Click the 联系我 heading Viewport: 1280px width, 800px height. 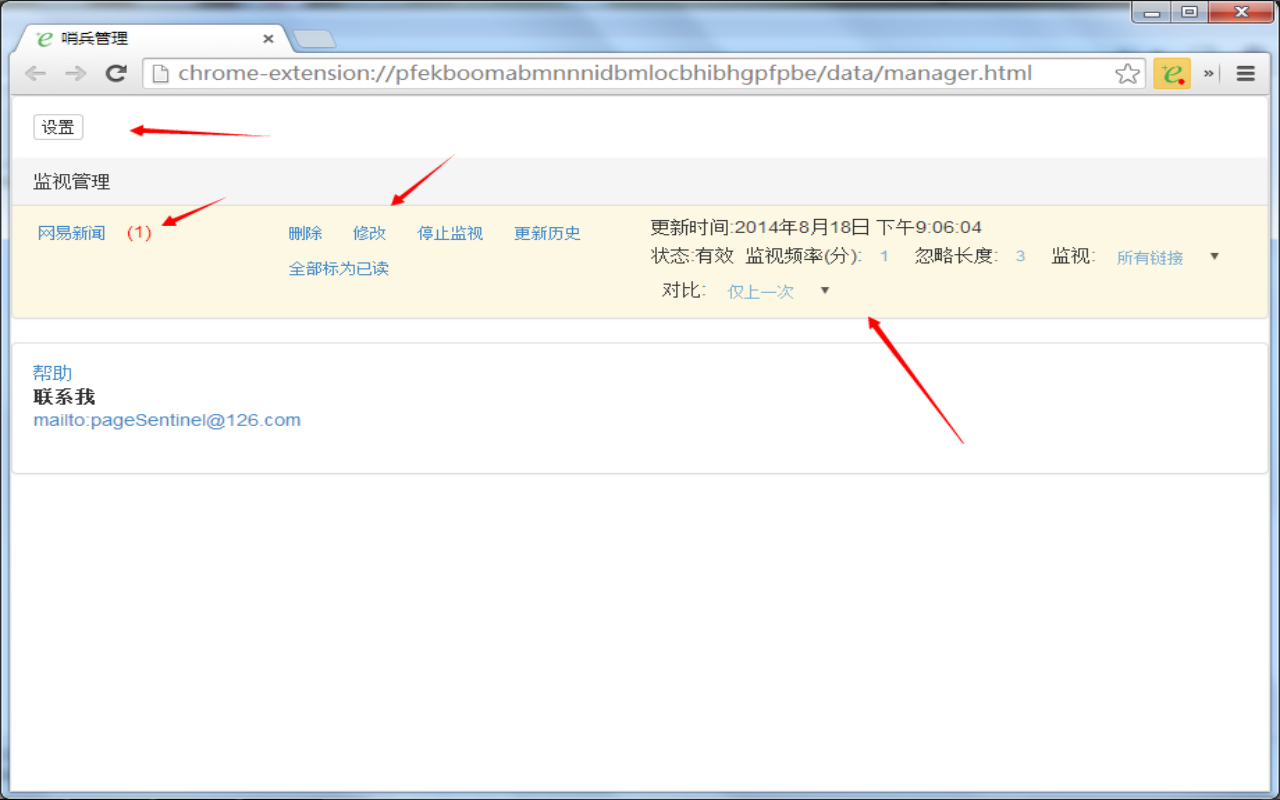(64, 397)
